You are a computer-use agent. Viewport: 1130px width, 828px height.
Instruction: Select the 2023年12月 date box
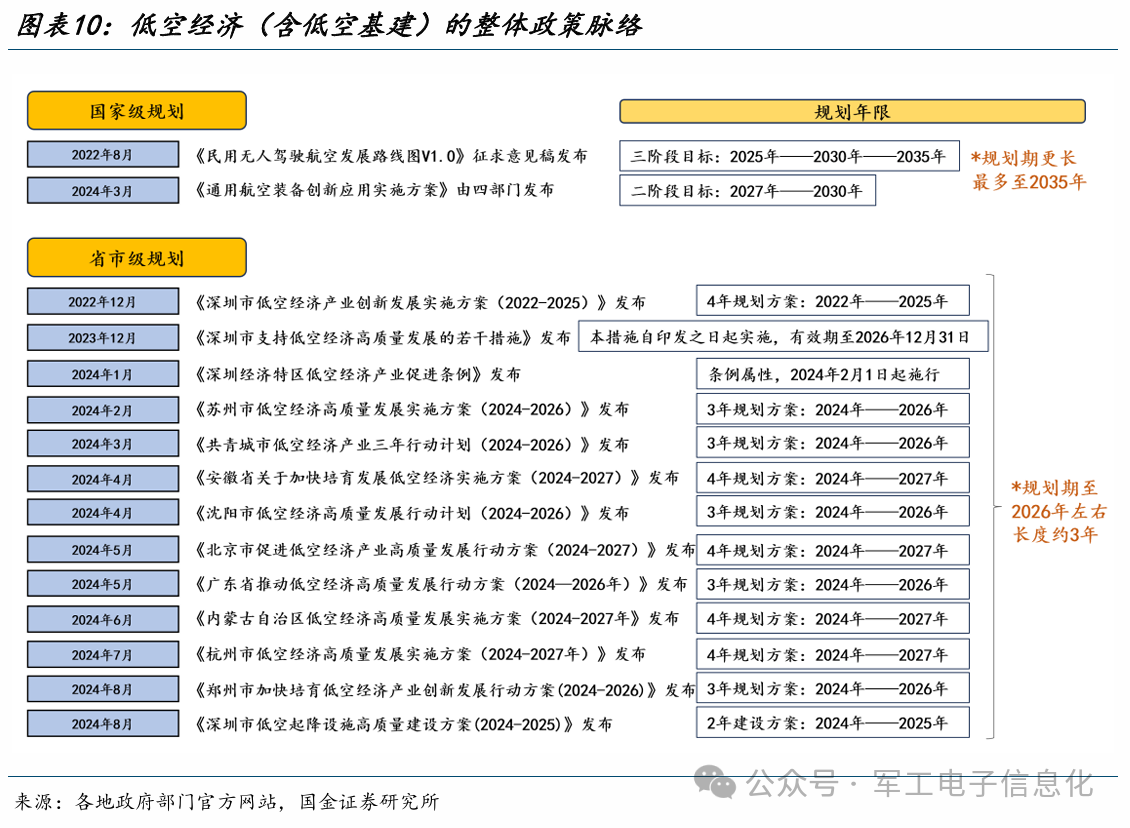102,338
